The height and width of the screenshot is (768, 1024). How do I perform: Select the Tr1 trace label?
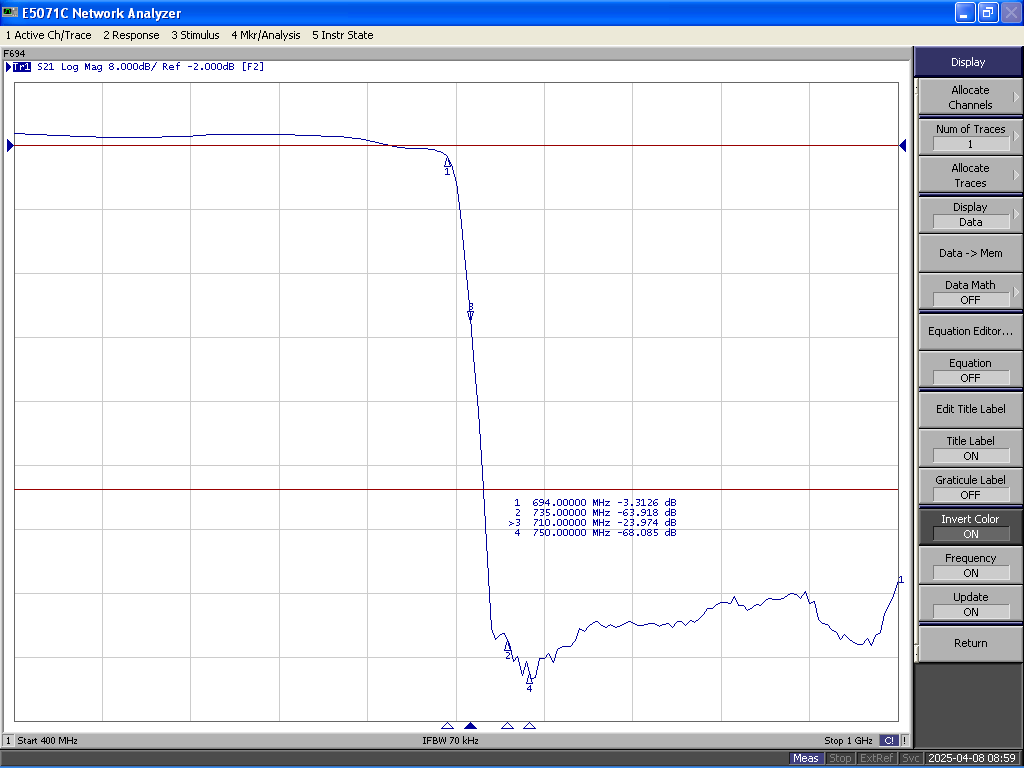coord(22,67)
